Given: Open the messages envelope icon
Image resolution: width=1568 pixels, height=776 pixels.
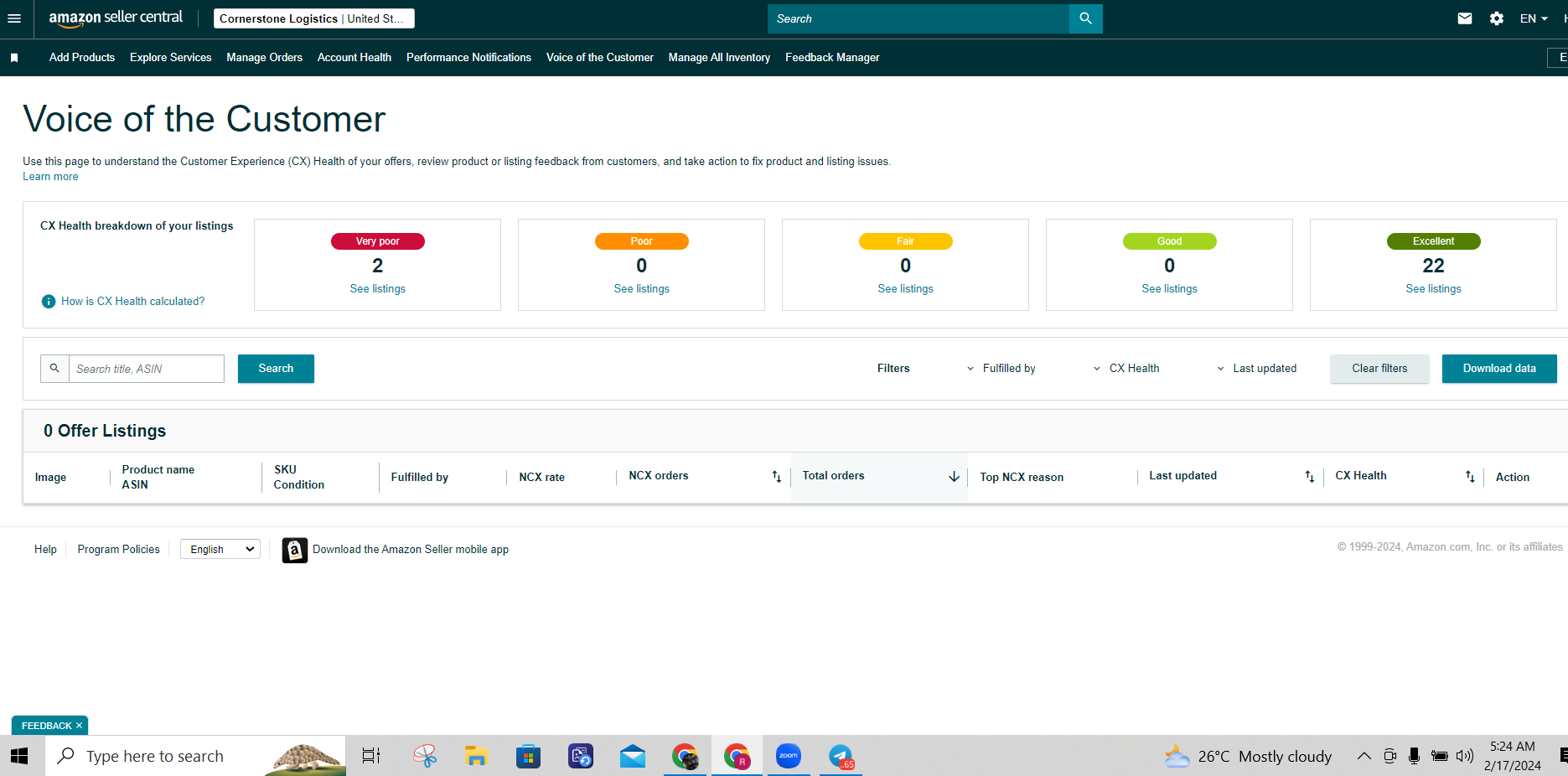Looking at the screenshot, I should (1464, 18).
